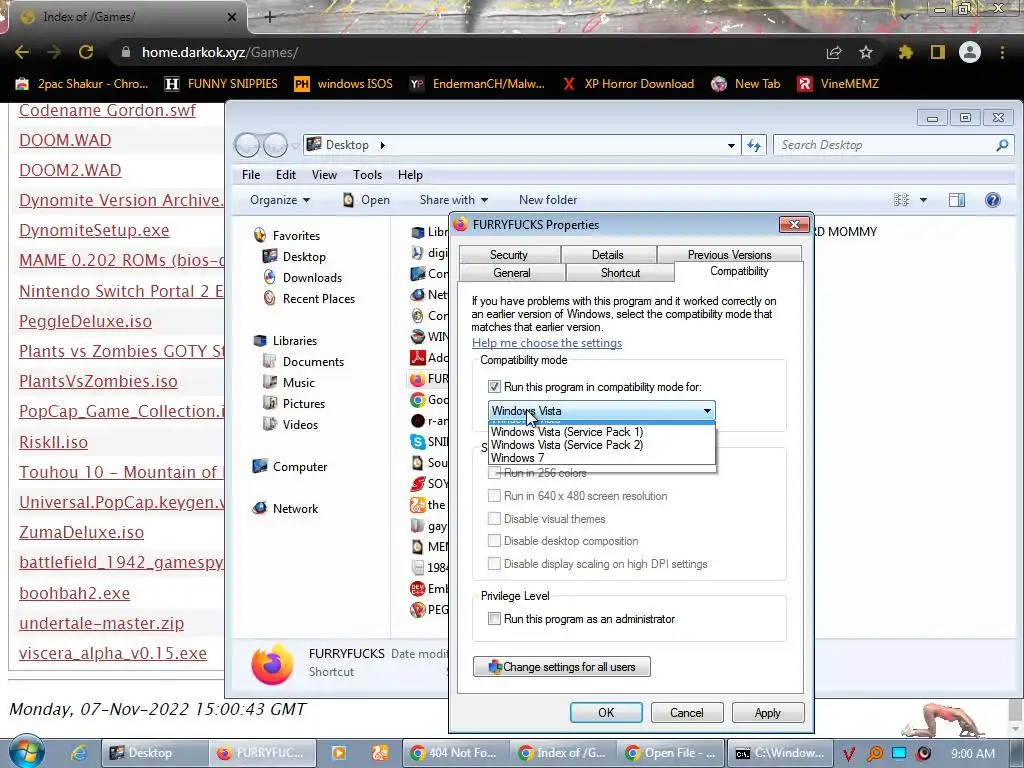Check Run this program as an administrator
This screenshot has width=1024, height=768.
[x=494, y=618]
